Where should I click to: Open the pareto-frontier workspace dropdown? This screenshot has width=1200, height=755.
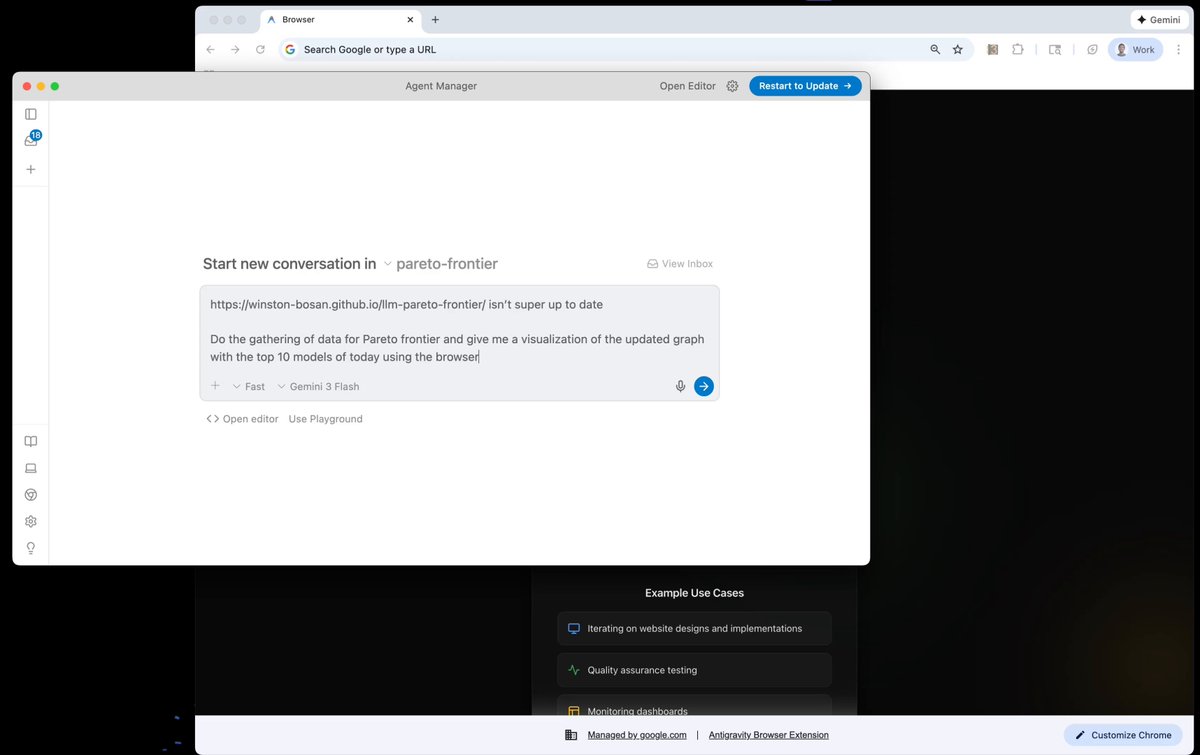click(x=440, y=264)
